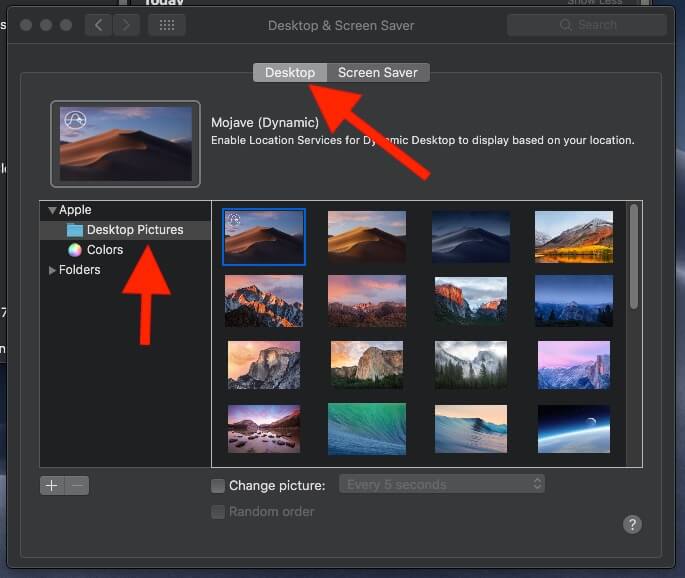Choose the pink sky mountain range wallpaper thumbnail
Viewport: 685px width, 578px height.
point(367,301)
